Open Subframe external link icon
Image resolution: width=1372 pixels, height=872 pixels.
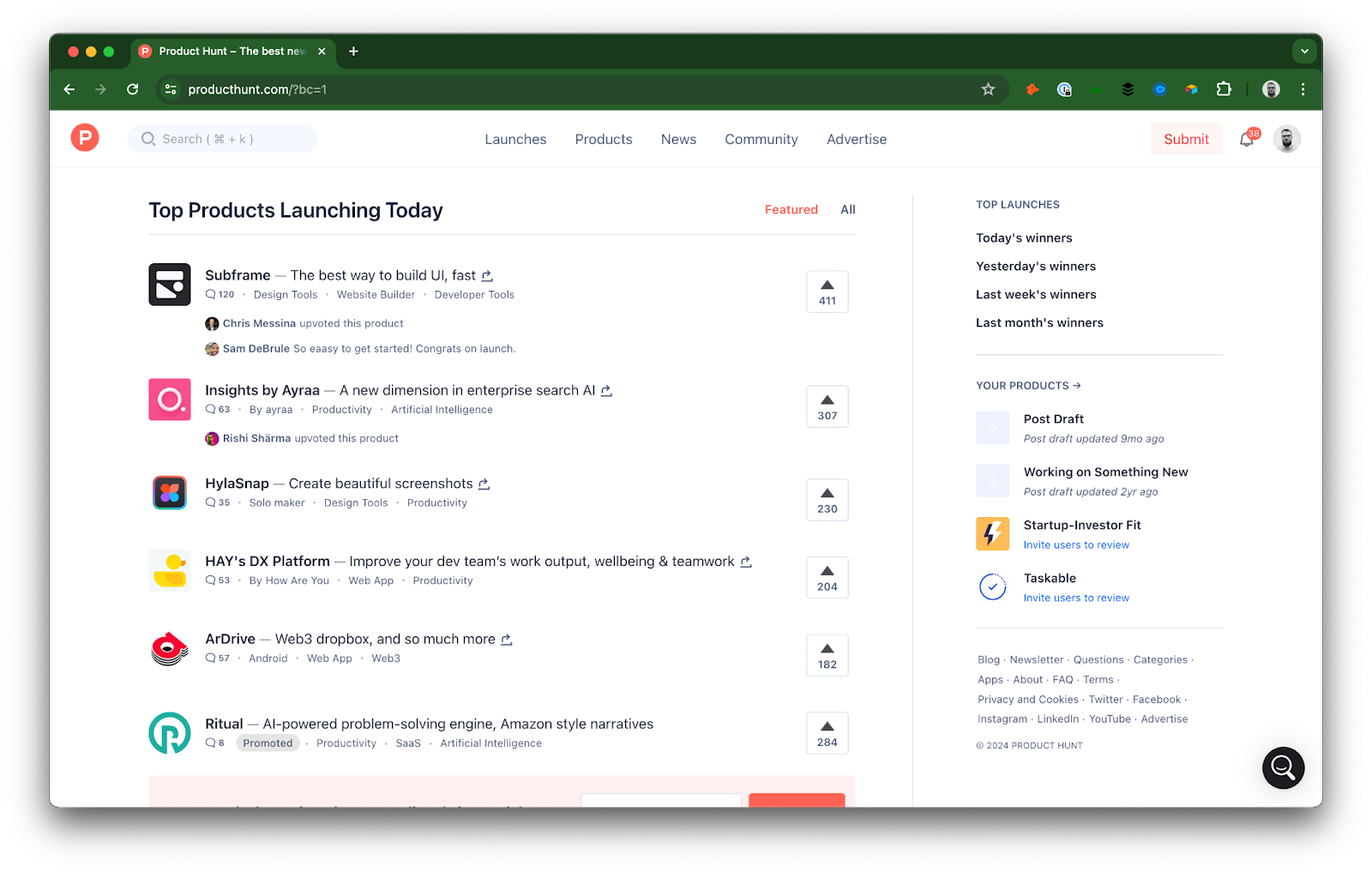(487, 276)
